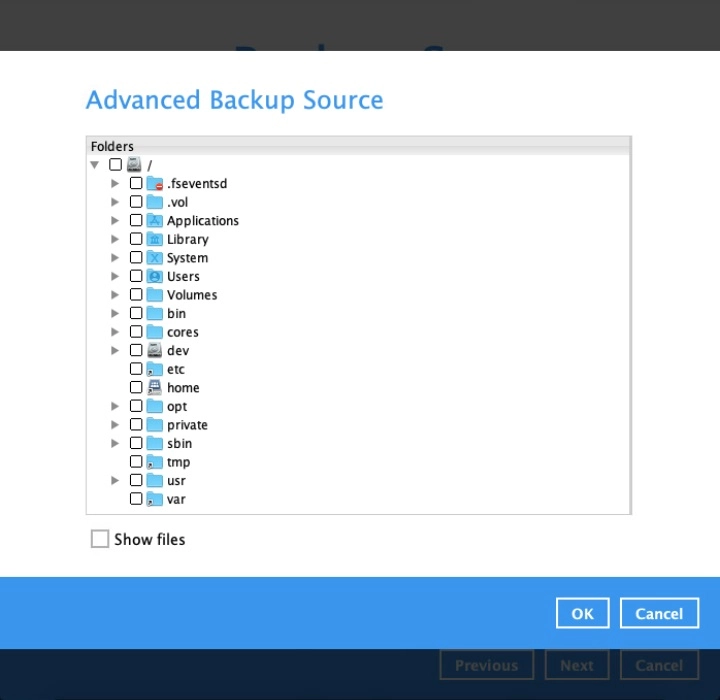
Task: Click the Applications folder icon
Action: (x=155, y=220)
